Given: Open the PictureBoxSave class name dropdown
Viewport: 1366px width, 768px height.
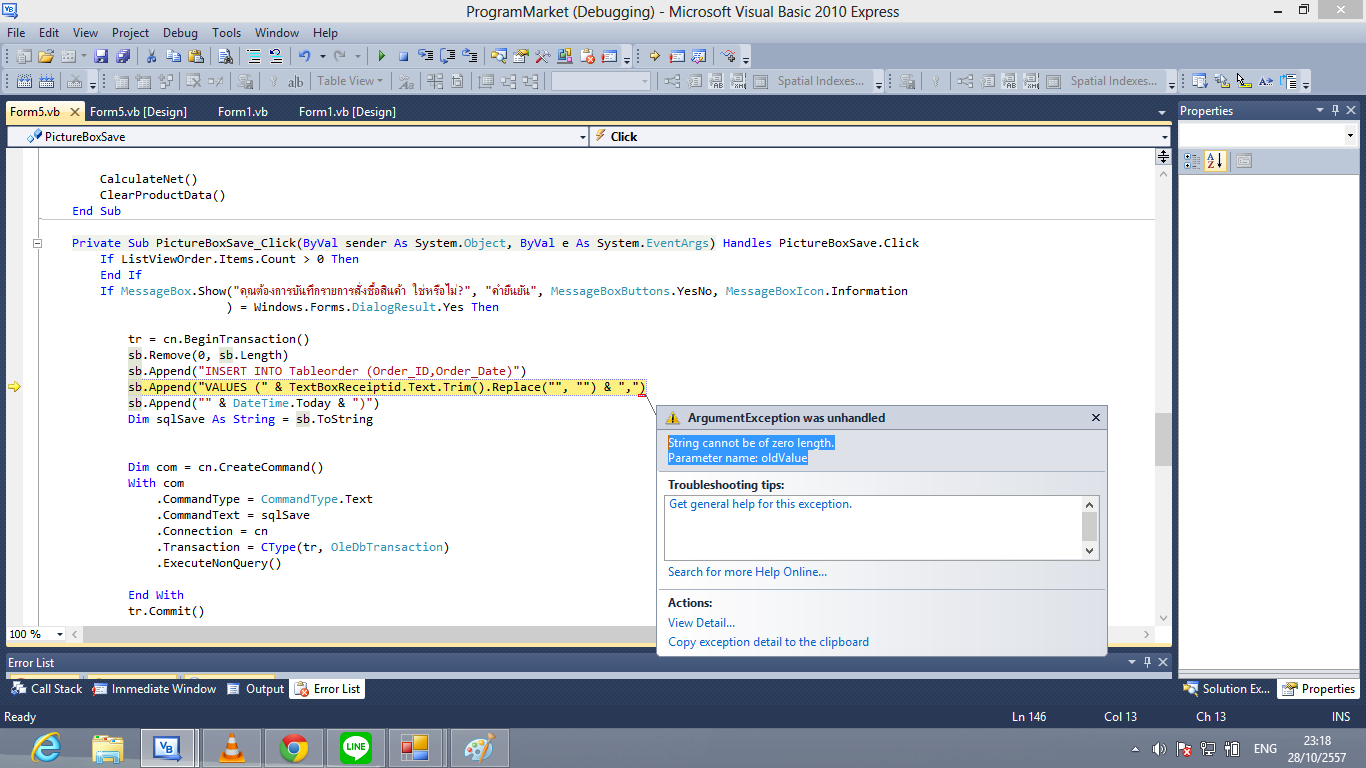Looking at the screenshot, I should 583,137.
